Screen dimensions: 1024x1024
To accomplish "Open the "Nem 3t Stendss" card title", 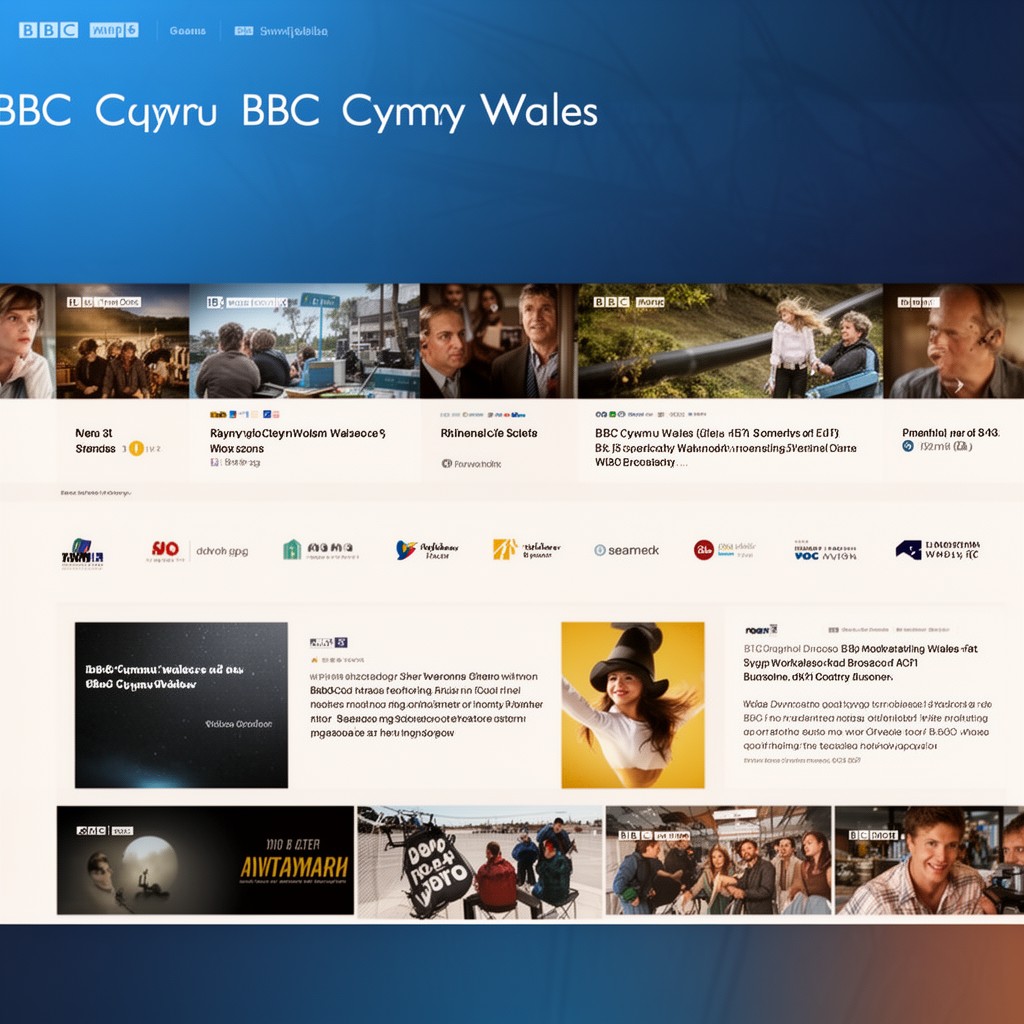I will (95, 441).
